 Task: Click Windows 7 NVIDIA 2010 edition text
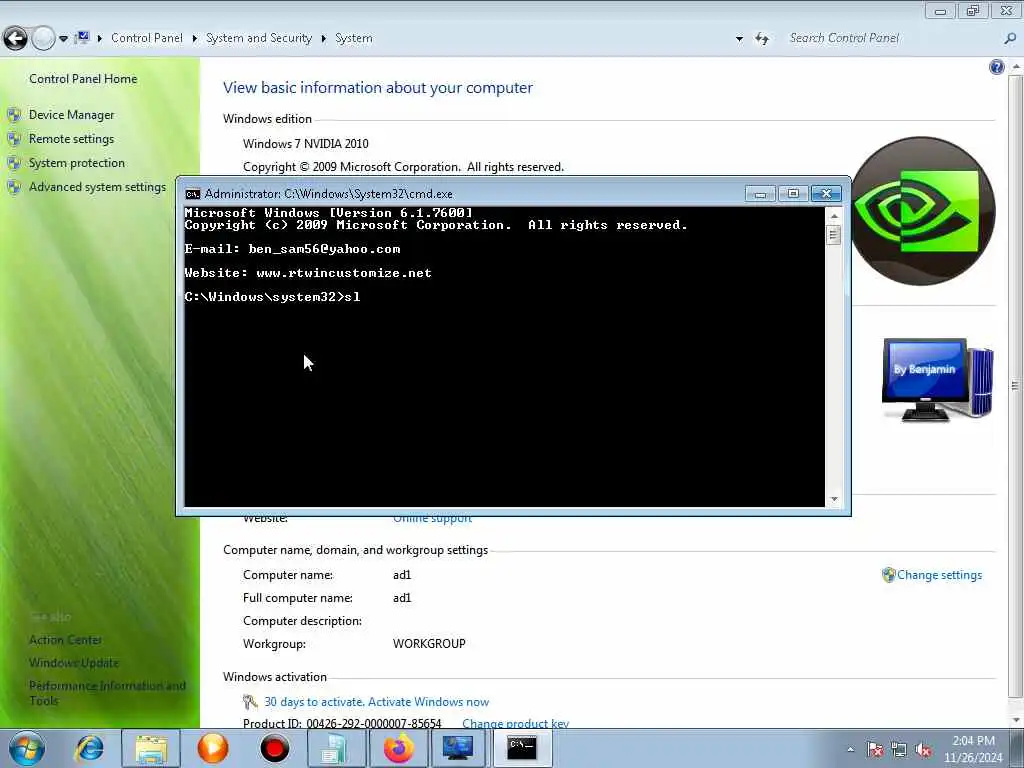306,144
